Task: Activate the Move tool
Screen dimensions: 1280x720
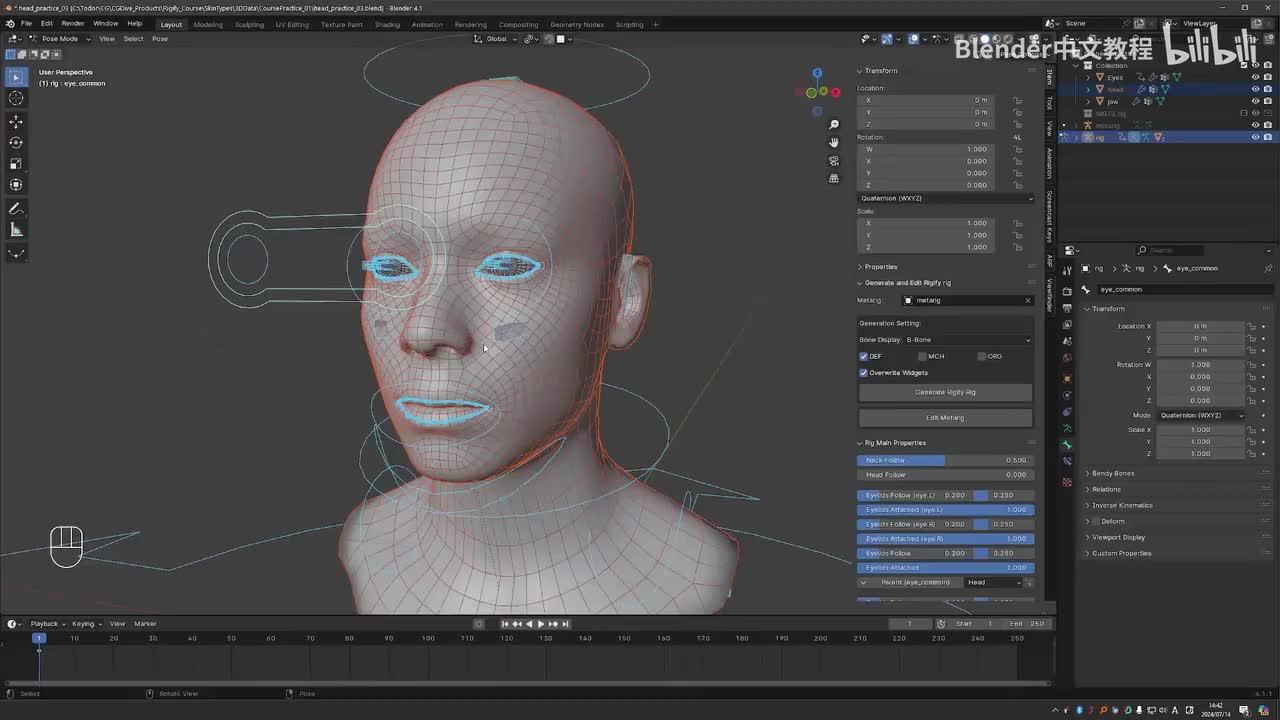Action: pyautogui.click(x=16, y=121)
